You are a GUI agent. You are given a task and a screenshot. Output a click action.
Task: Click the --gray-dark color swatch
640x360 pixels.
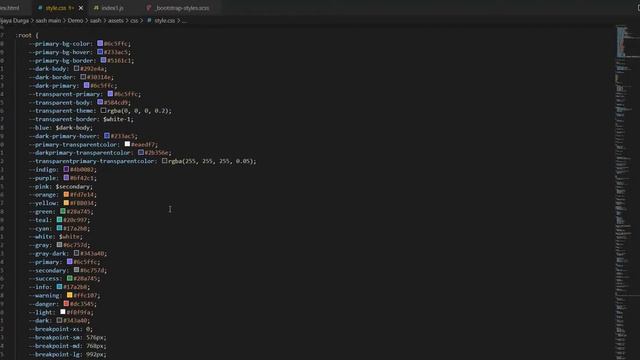(x=76, y=253)
